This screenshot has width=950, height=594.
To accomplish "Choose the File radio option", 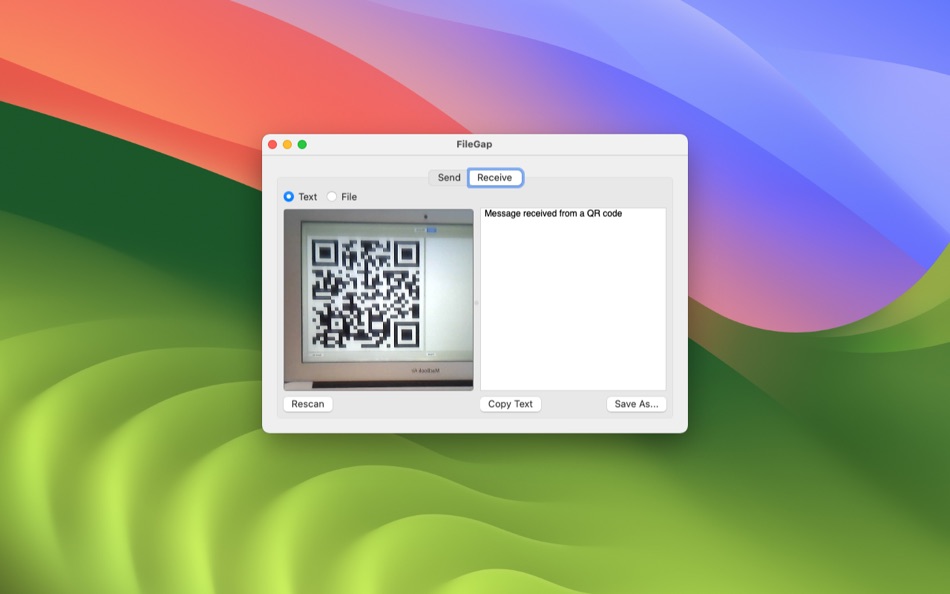I will click(x=342, y=196).
